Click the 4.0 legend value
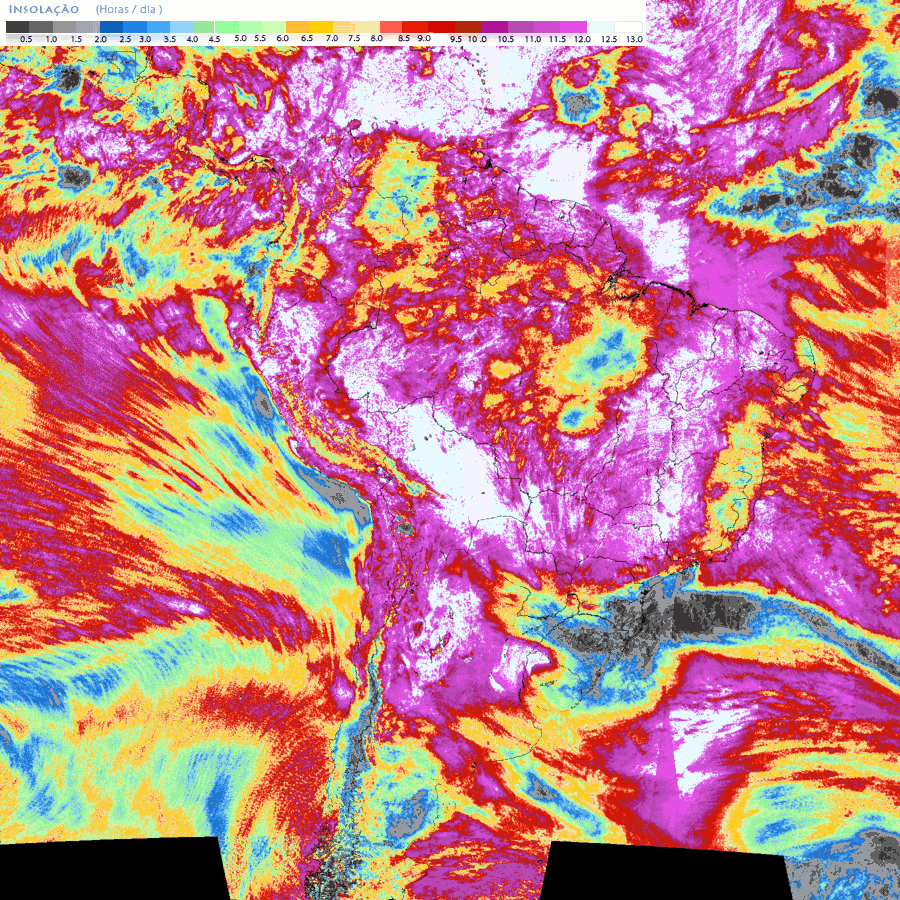This screenshot has height=900, width=900. point(192,39)
